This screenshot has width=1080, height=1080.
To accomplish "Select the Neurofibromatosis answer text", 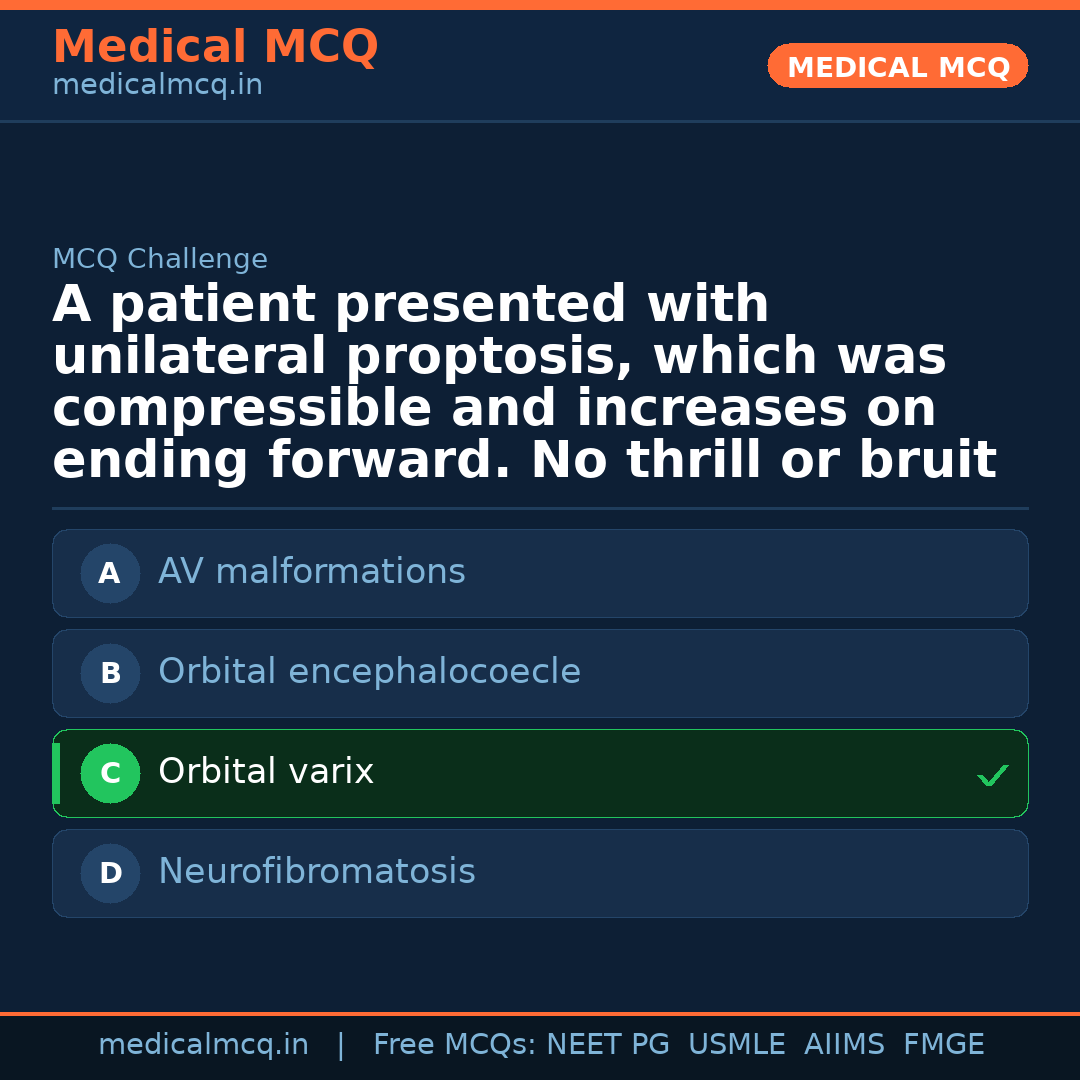I will coord(316,872).
